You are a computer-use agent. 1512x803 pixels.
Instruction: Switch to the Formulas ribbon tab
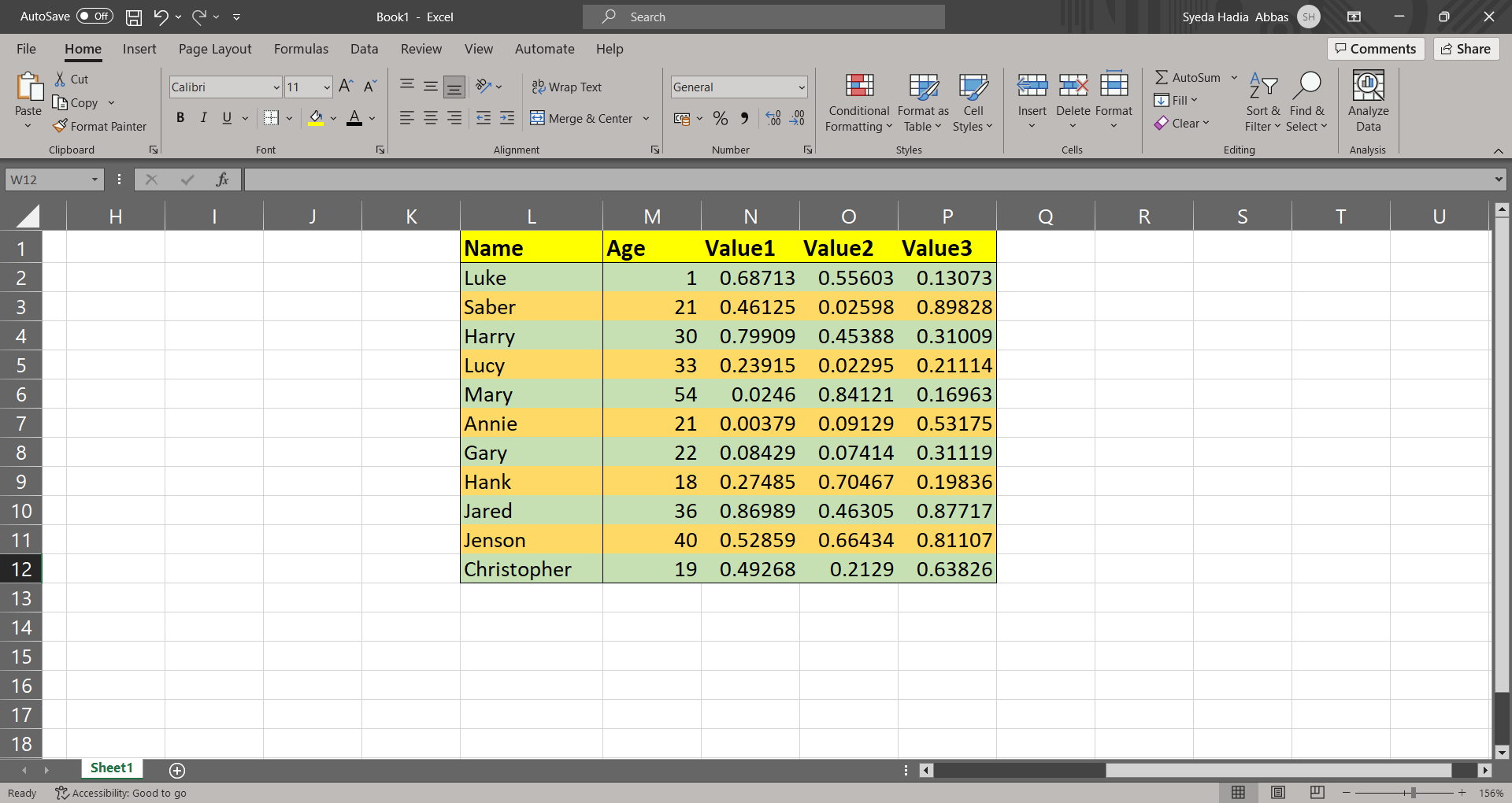click(301, 49)
